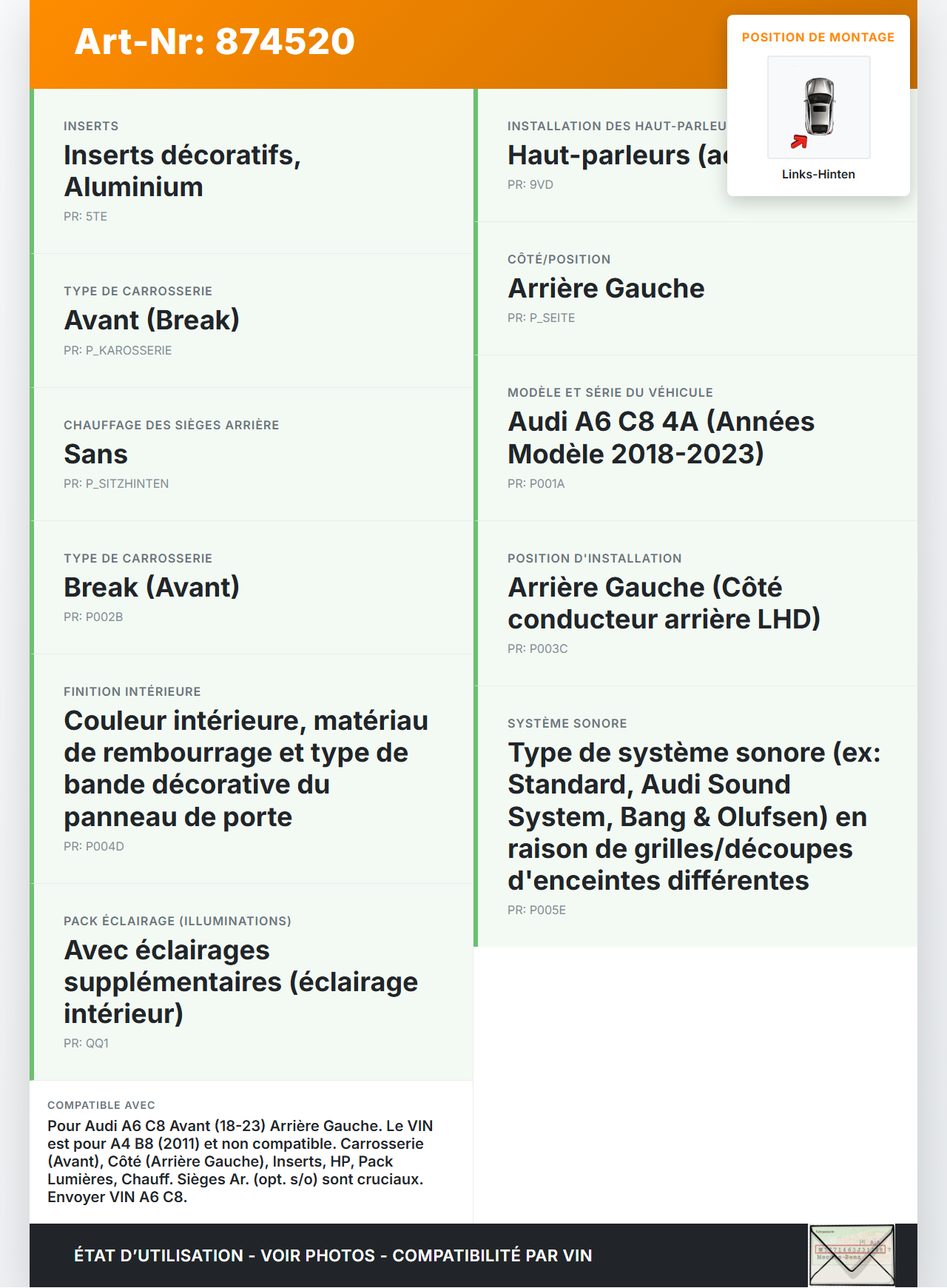This screenshot has width=947, height=1288.
Task: Select the Pack éclairage (Illuminations) card
Action: 252,982
